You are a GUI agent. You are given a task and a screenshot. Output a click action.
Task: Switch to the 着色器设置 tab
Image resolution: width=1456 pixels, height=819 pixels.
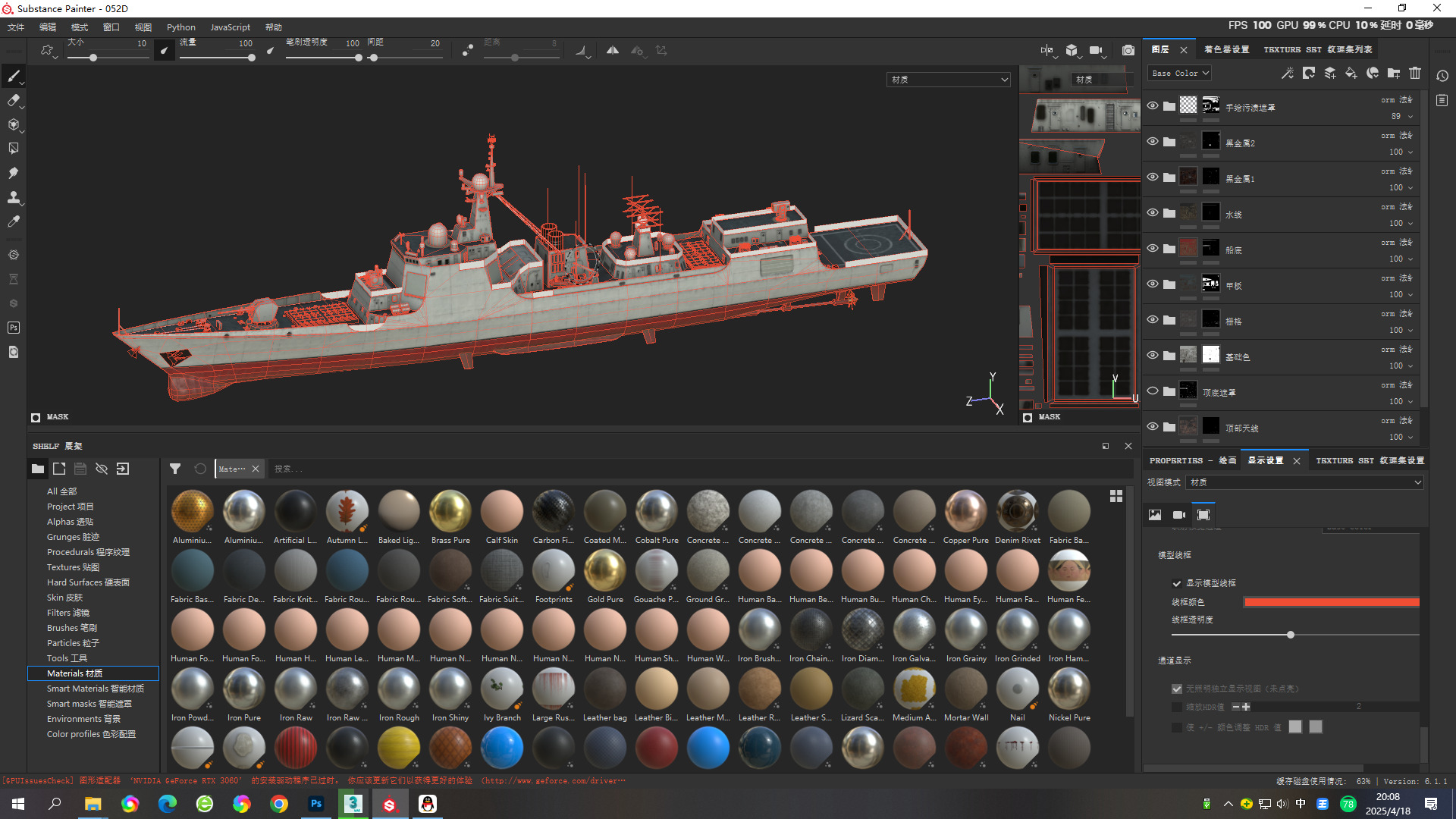click(x=1226, y=49)
